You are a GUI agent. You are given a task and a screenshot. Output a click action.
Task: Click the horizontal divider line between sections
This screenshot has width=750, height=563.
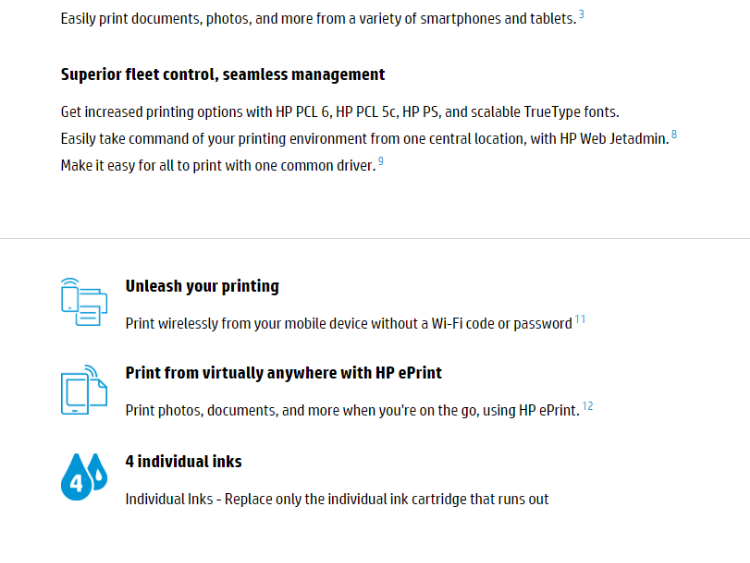375,238
